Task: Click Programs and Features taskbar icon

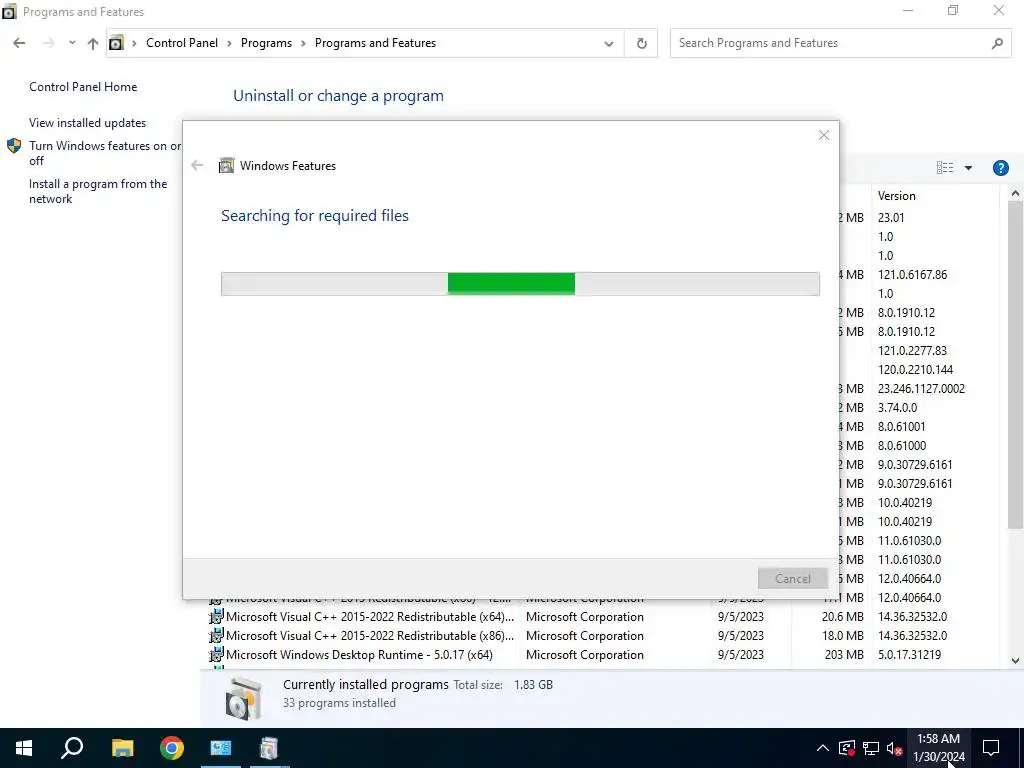Action: pyautogui.click(x=269, y=748)
